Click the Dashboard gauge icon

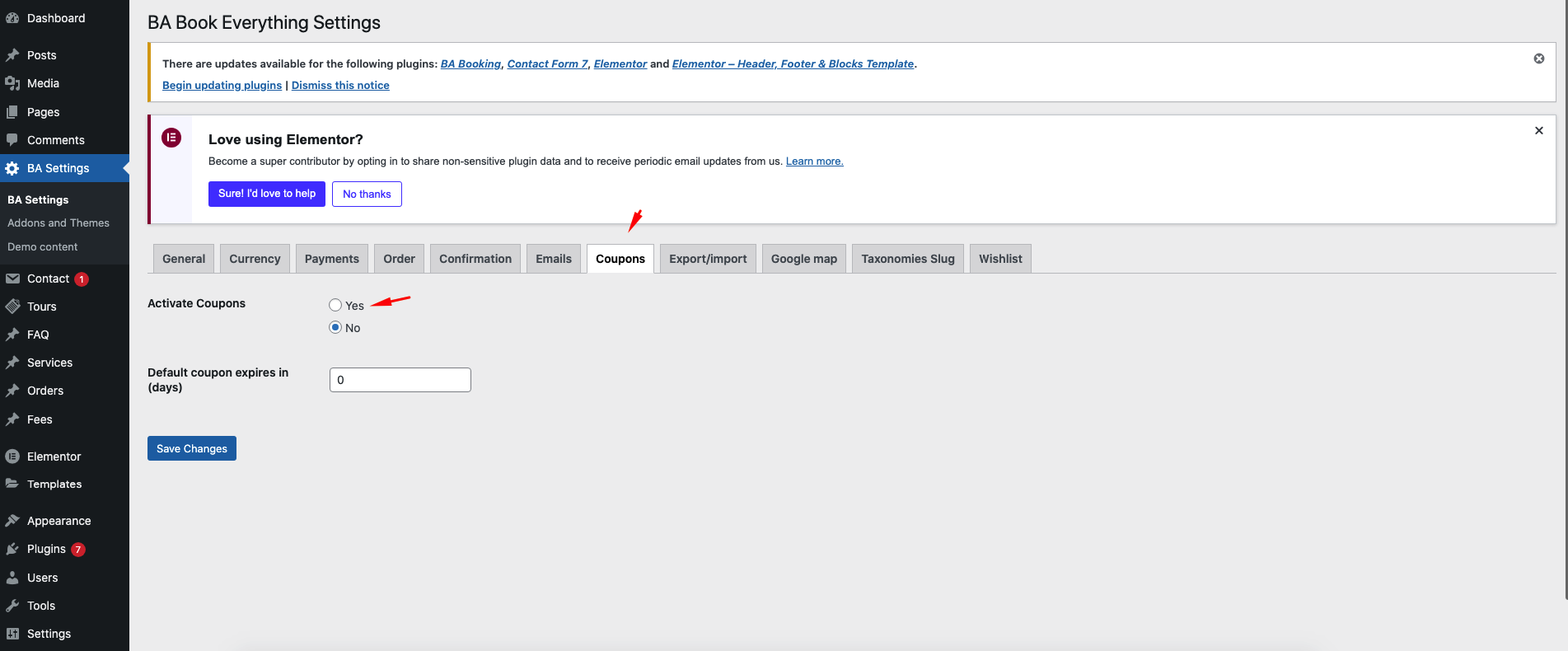pos(12,18)
